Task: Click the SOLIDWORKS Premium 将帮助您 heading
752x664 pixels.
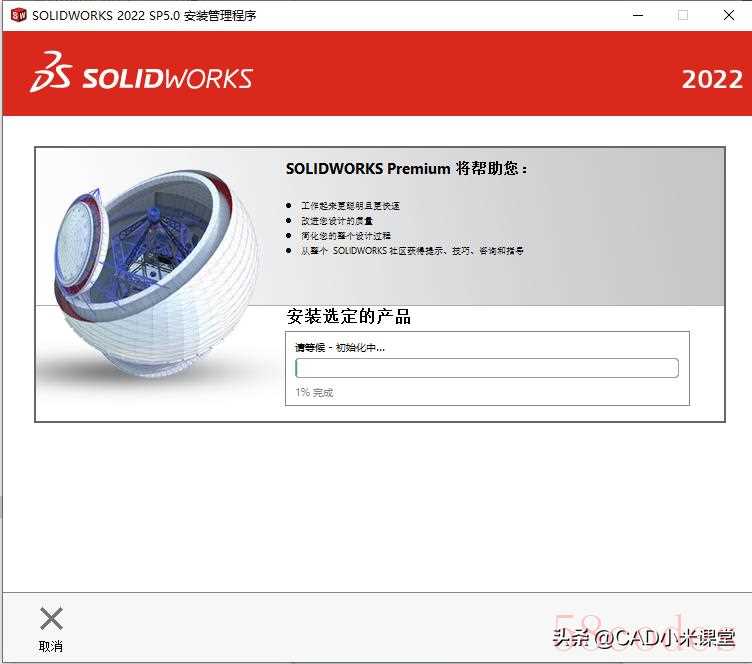Action: (x=407, y=168)
